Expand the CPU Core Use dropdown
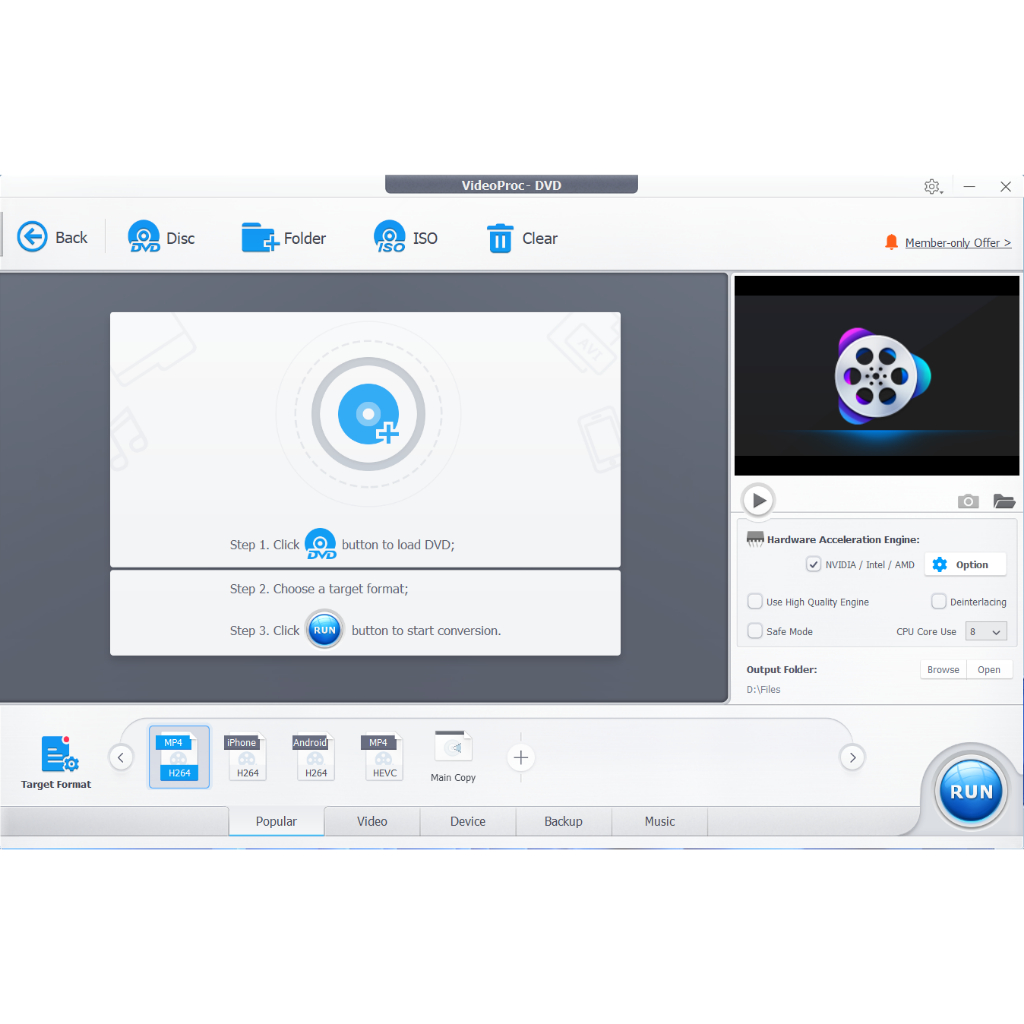1024x1024 pixels. [x=985, y=632]
